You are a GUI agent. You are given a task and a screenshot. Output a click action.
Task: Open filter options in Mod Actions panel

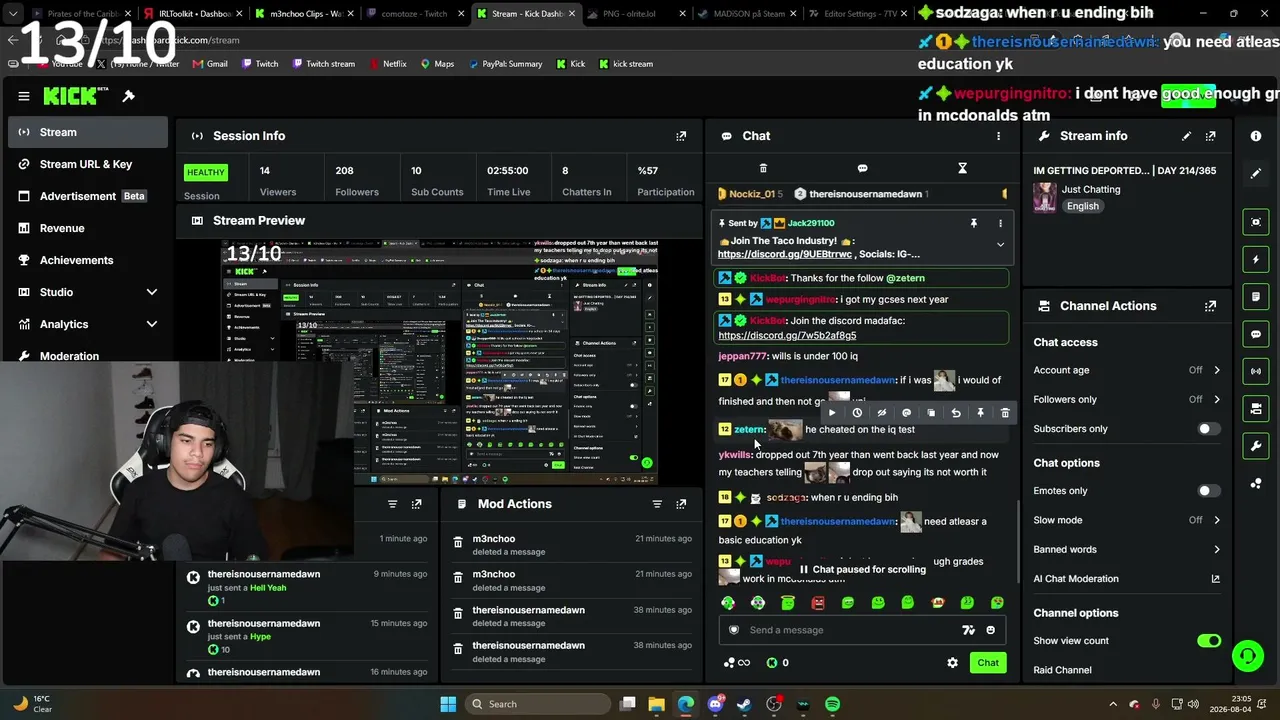coord(657,504)
